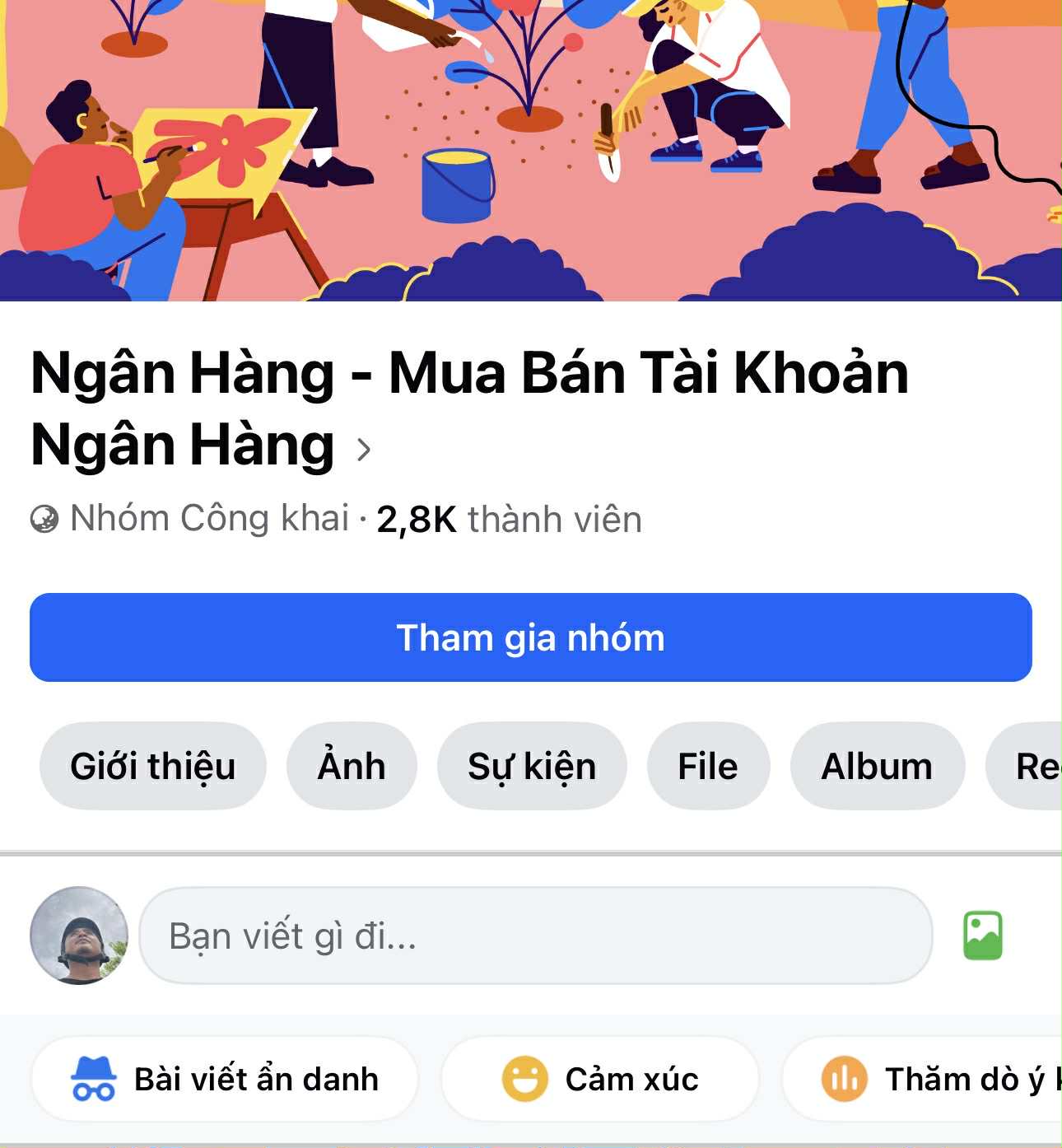The width and height of the screenshot is (1062, 1148).
Task: Click the globe public group icon
Action: [x=44, y=519]
